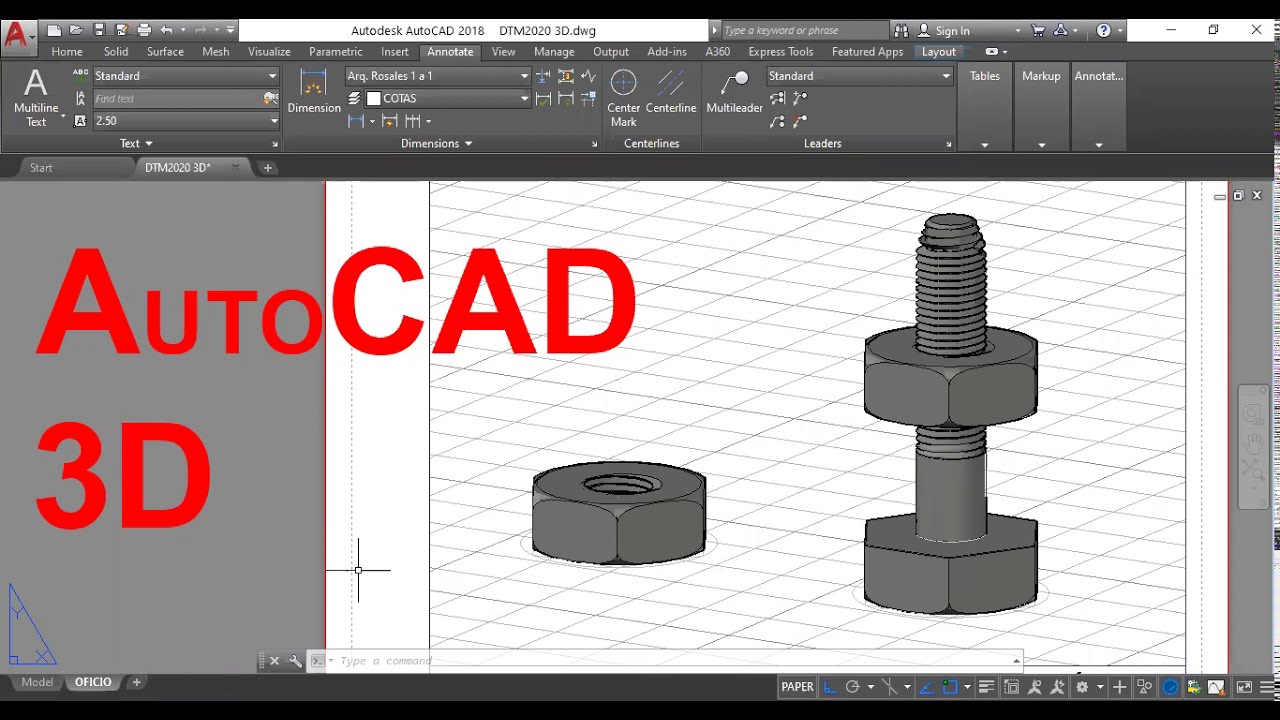The height and width of the screenshot is (720, 1280).
Task: Toggle PAPER space in status bar
Action: (797, 687)
